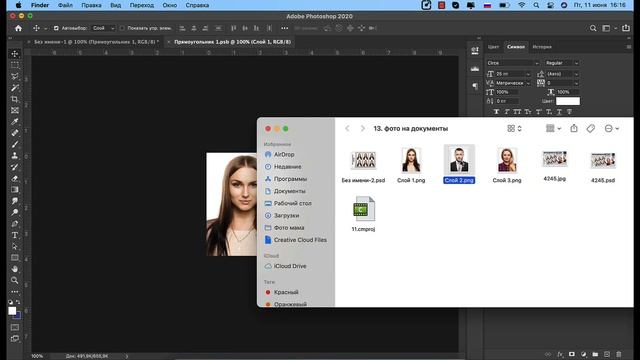Select the Magic Wand tool
The width and height of the screenshot is (640, 360).
coord(15,88)
